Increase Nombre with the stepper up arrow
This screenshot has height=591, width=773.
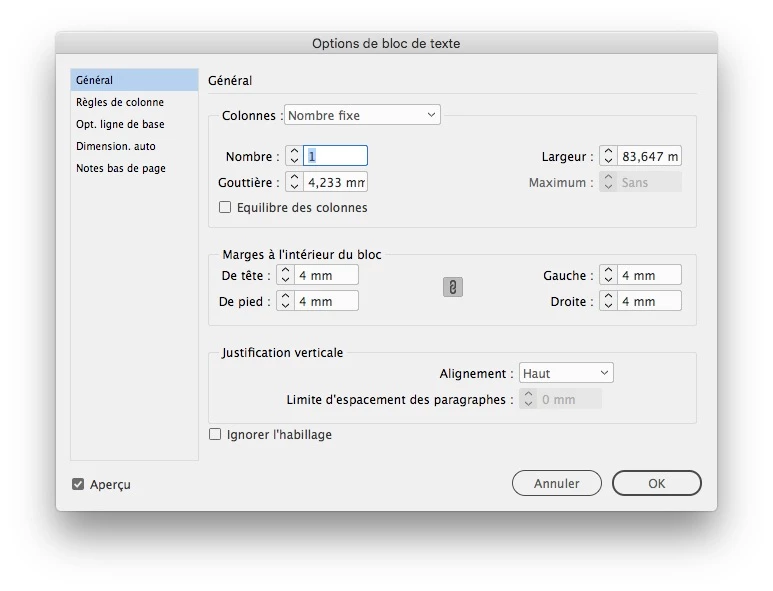(x=294, y=151)
